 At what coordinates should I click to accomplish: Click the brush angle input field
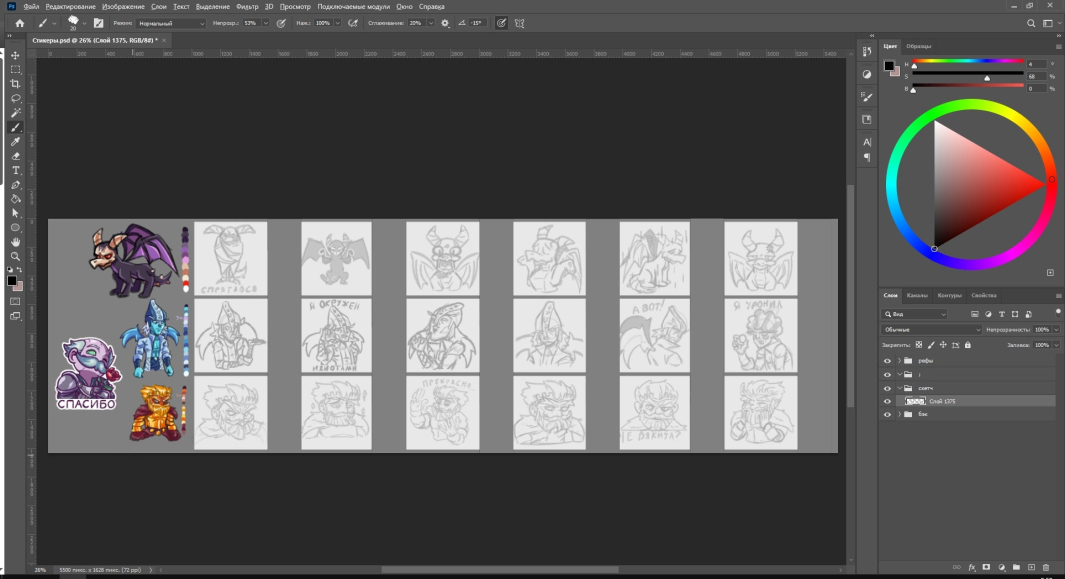click(x=477, y=23)
